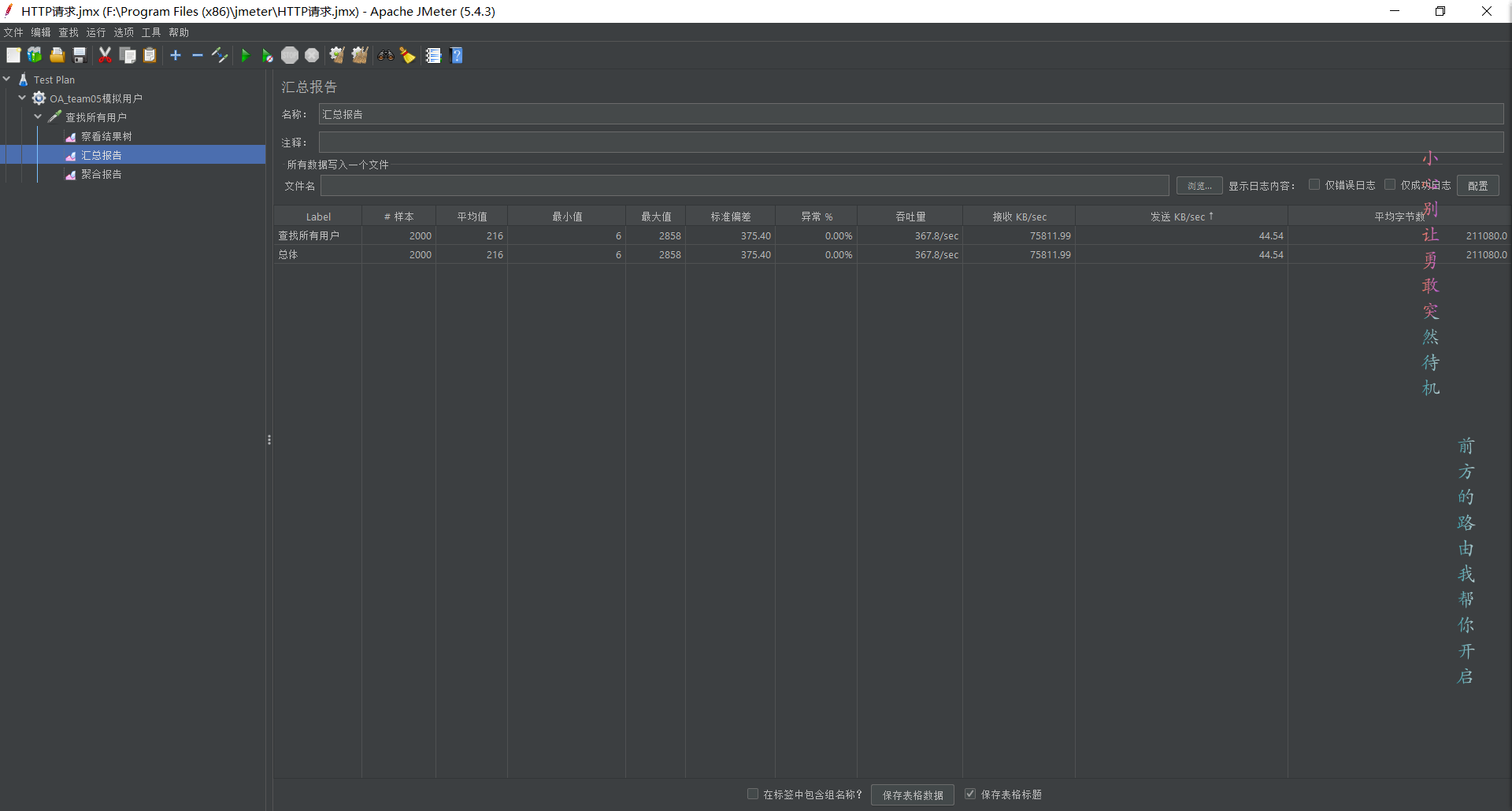Click the Templates icon in toolbar

[35, 55]
